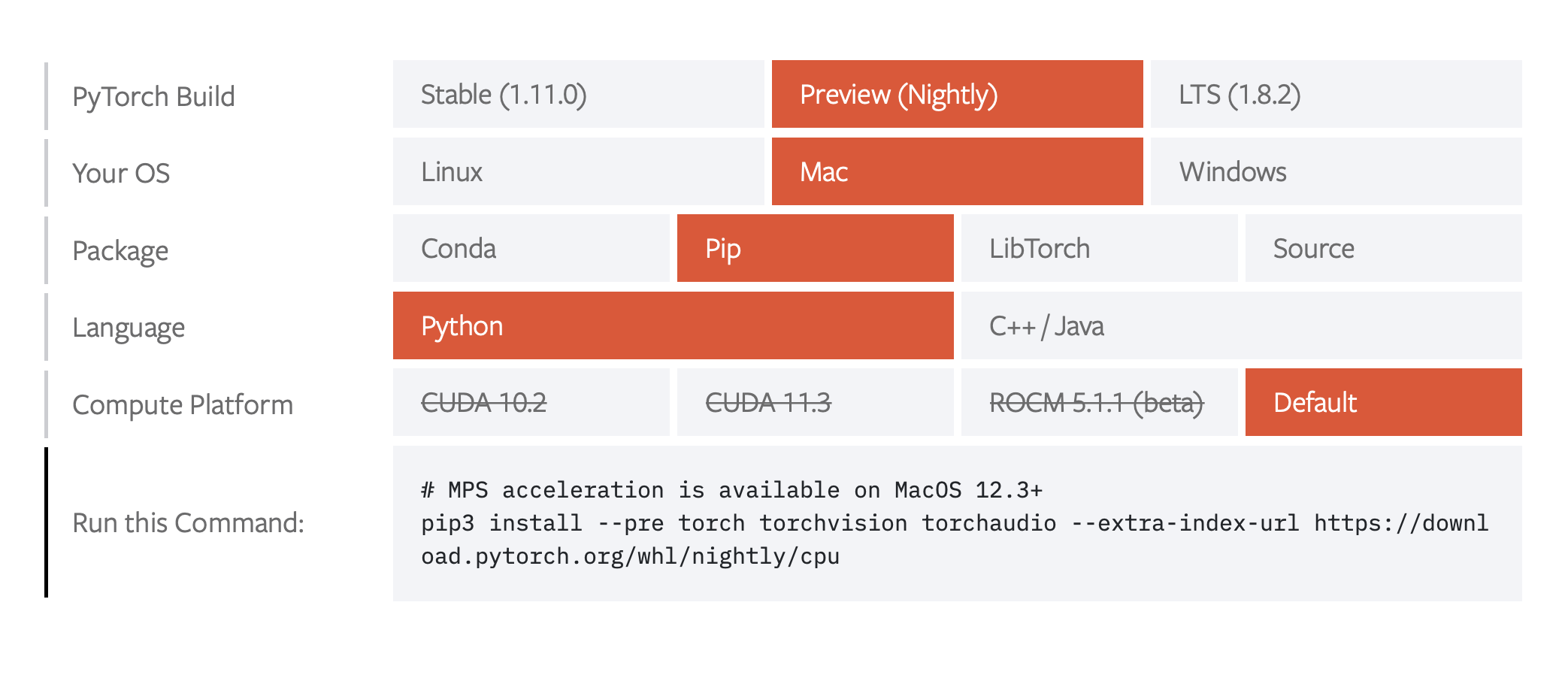Viewport: 1568px width, 687px height.
Task: Click the Run this Command label
Action: tap(188, 522)
